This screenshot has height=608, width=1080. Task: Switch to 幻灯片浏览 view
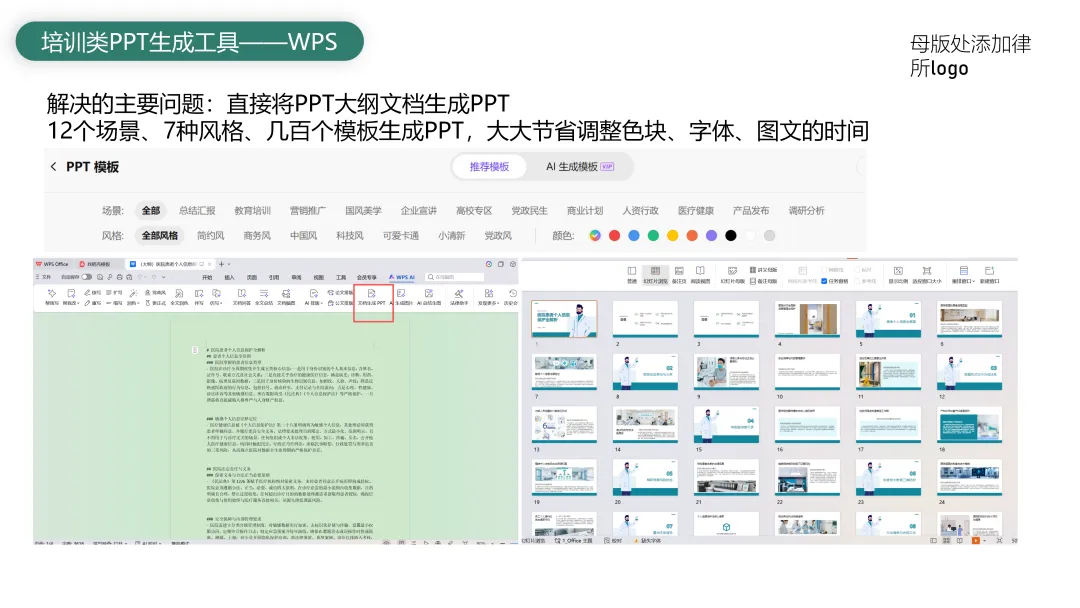(x=655, y=275)
